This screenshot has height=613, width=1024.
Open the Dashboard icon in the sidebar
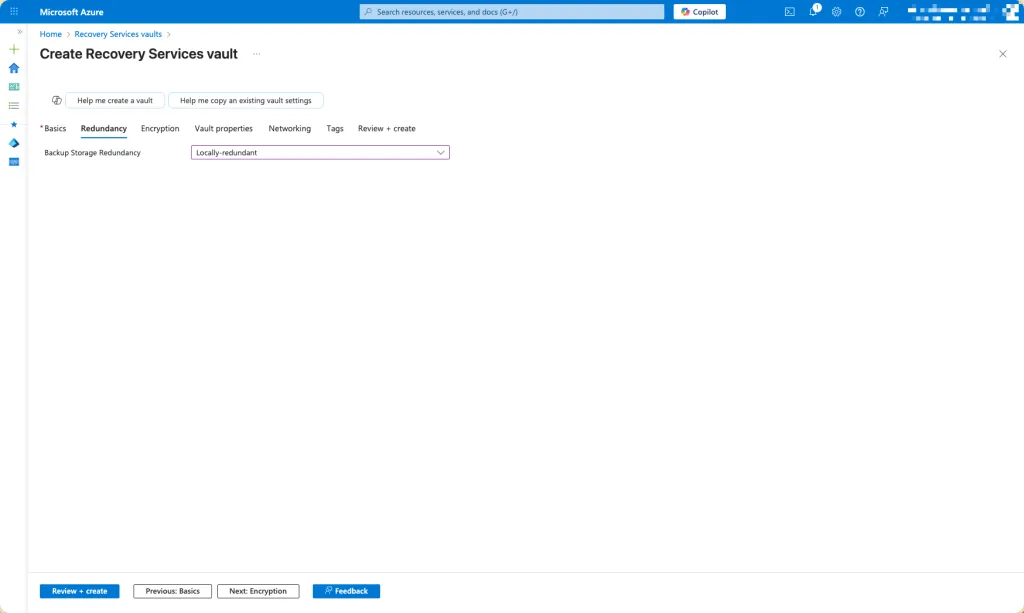[14, 87]
